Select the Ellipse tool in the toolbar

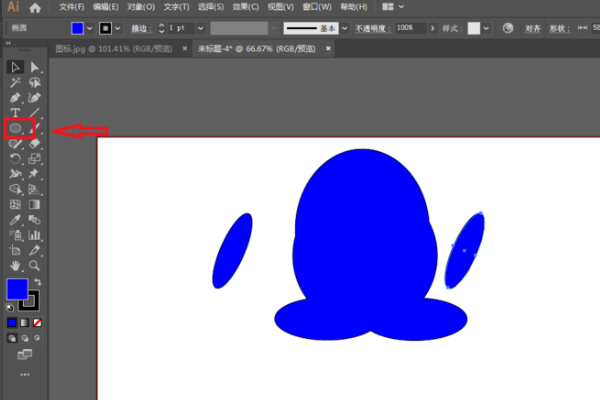point(16,128)
